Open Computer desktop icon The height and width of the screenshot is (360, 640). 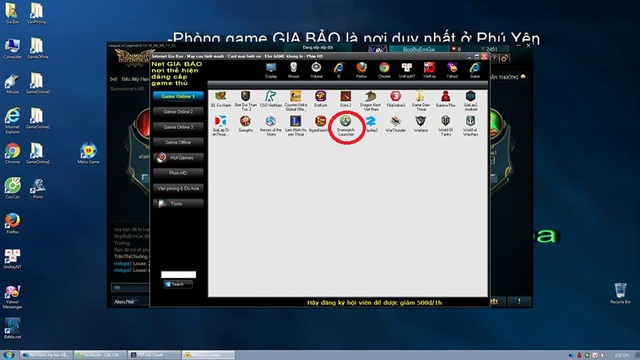[x=12, y=49]
